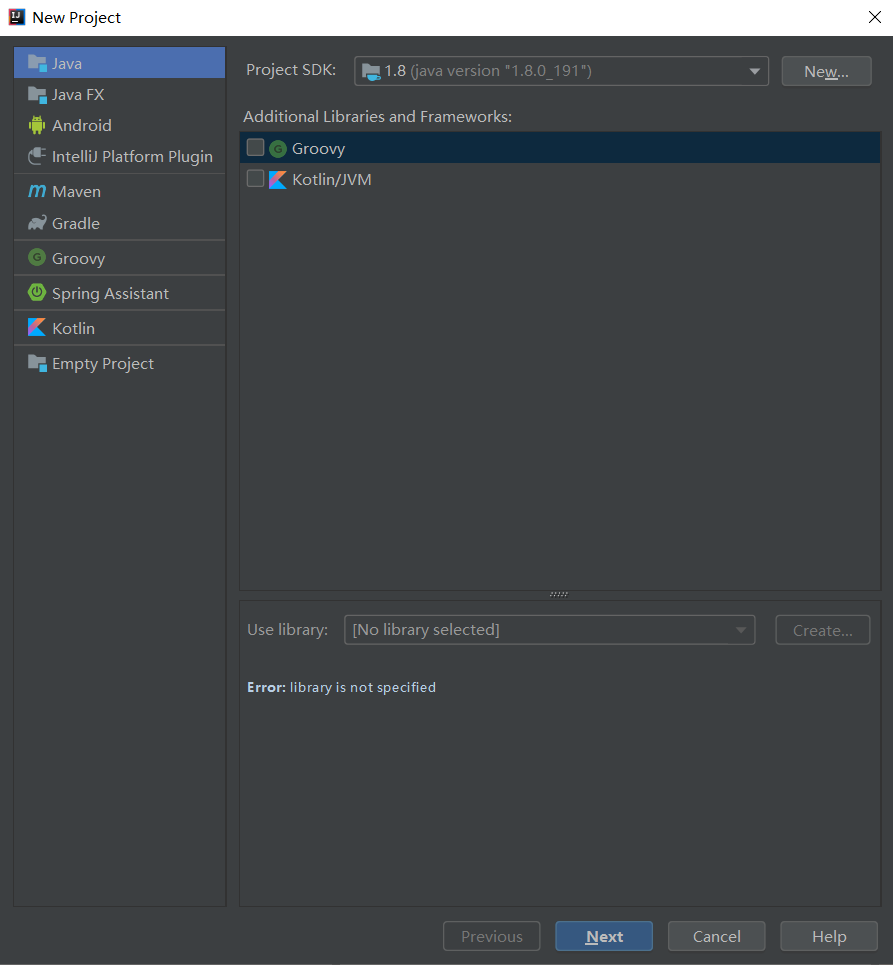Cancel the New Project dialog
This screenshot has width=893, height=965.
(x=716, y=936)
